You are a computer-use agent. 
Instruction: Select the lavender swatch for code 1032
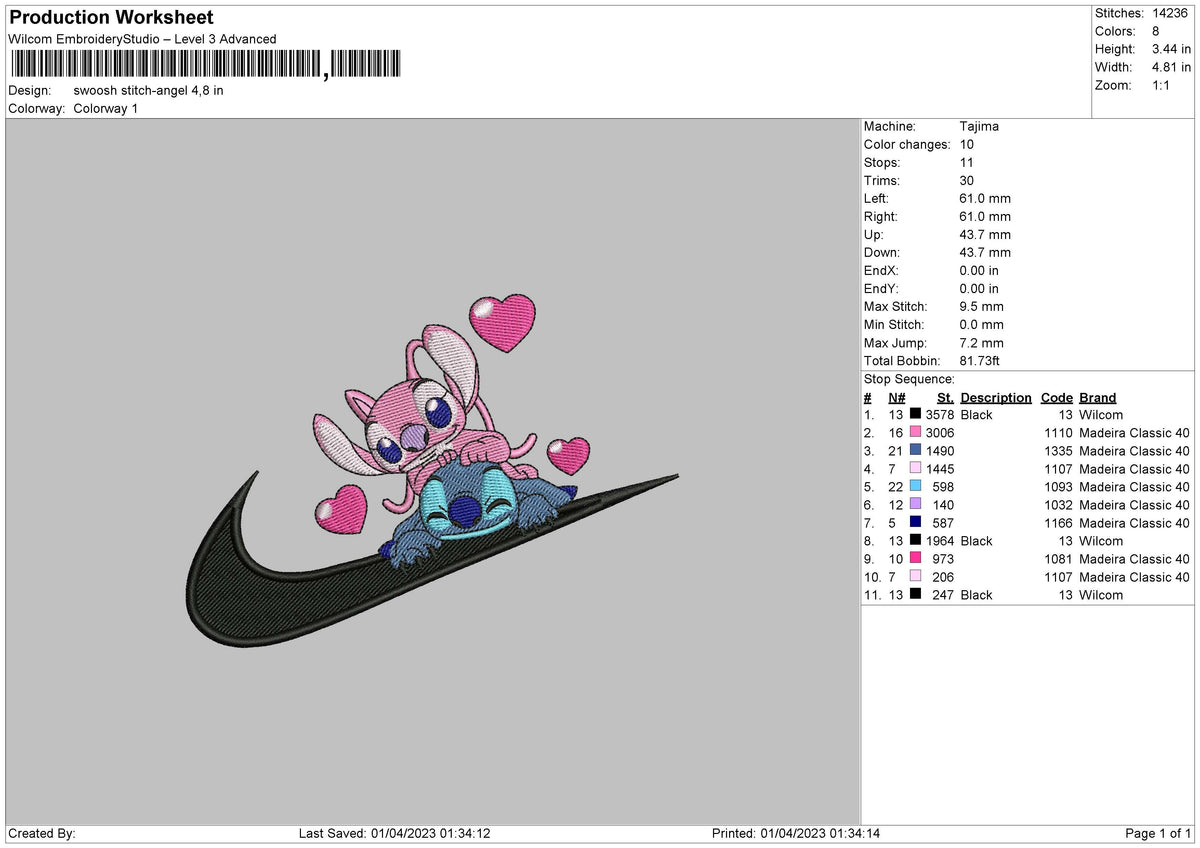click(916, 505)
